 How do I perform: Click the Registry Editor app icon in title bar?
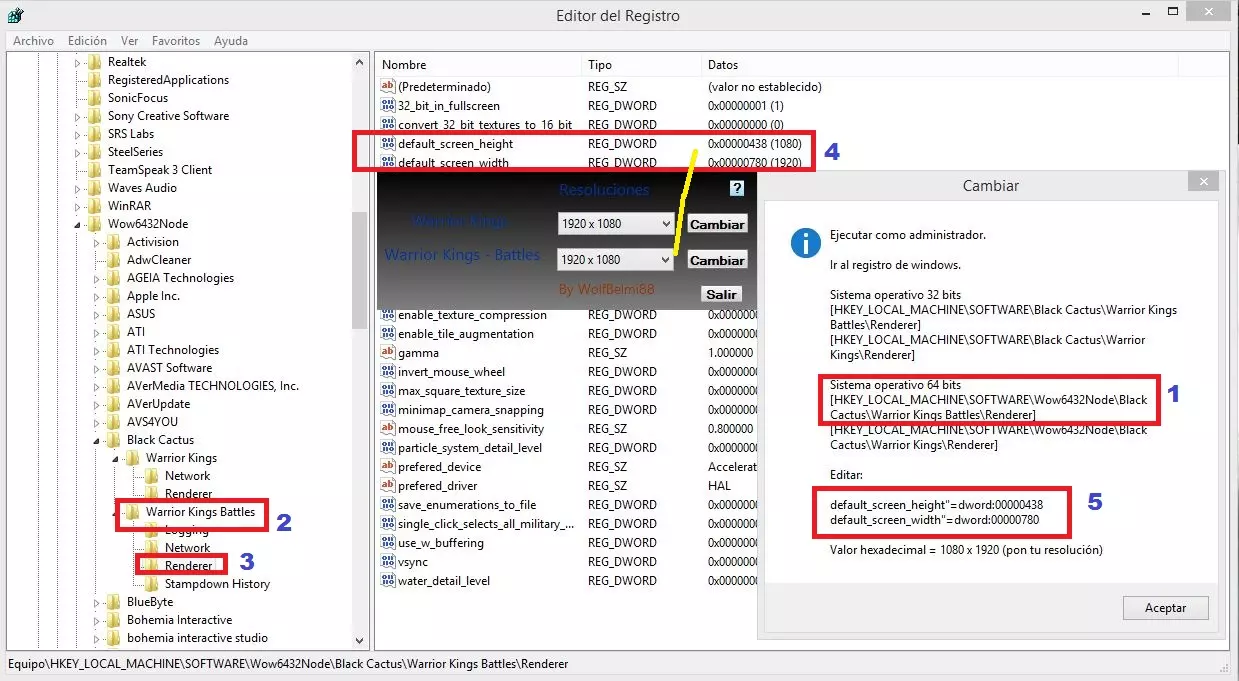tap(17, 15)
